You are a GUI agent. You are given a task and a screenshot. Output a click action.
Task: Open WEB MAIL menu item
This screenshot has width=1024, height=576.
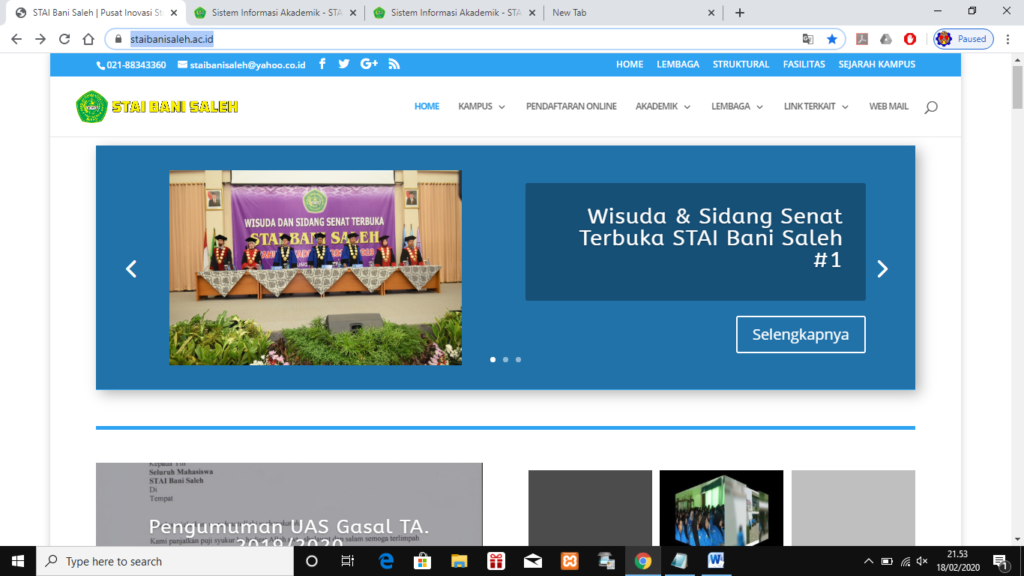click(x=888, y=106)
